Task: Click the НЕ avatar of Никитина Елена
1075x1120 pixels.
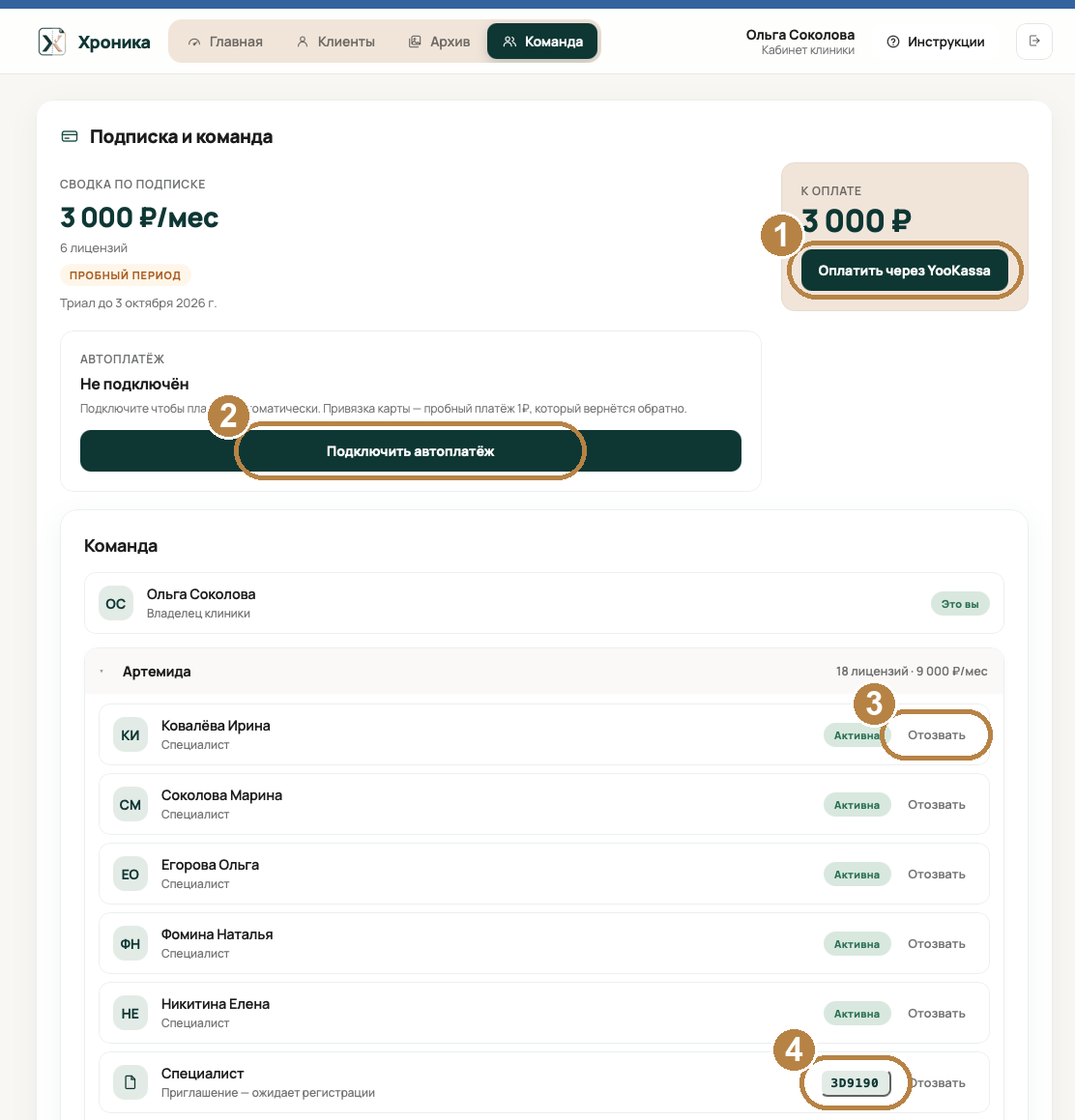Action: pyautogui.click(x=131, y=1014)
